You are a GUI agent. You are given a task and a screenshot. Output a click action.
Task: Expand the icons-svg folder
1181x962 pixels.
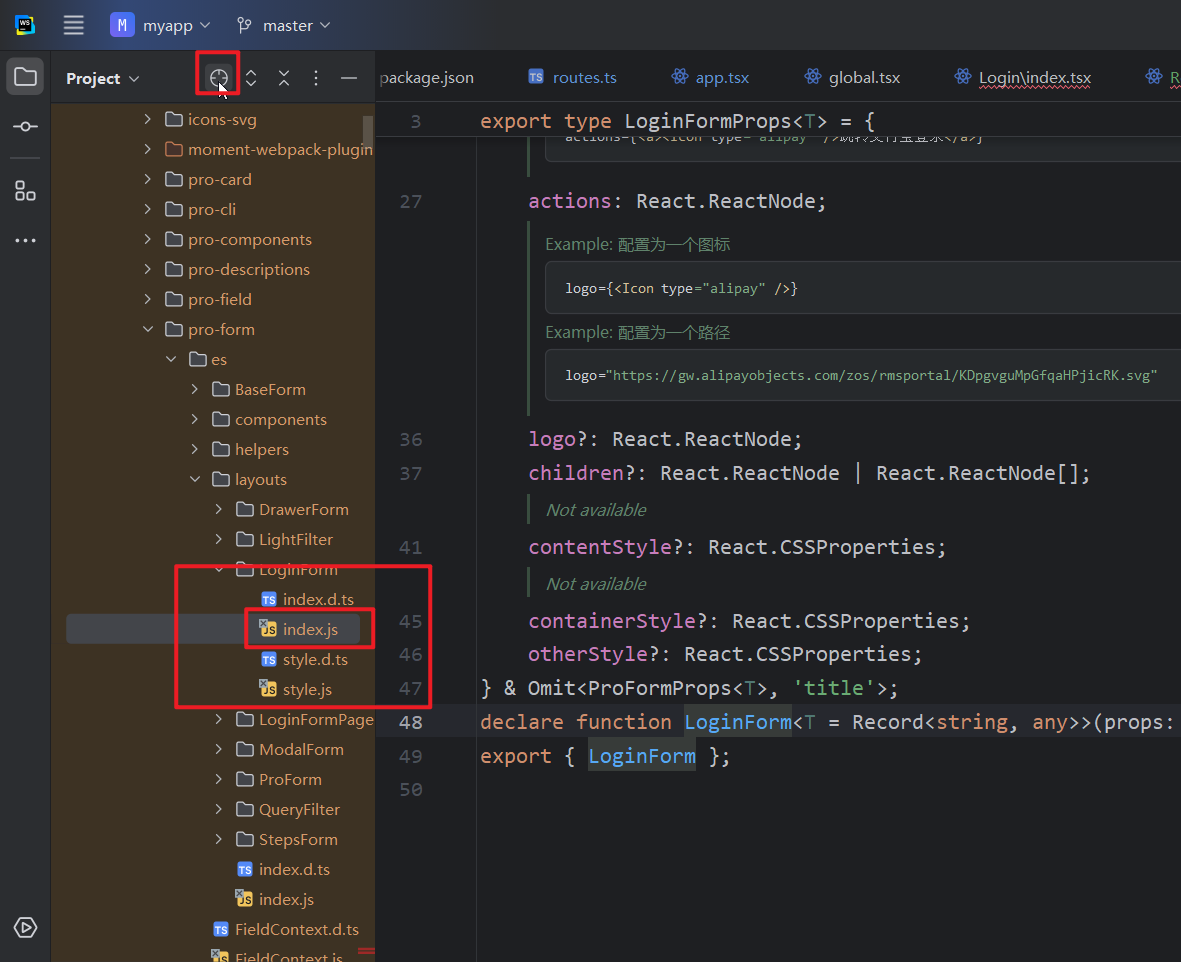[x=148, y=119]
